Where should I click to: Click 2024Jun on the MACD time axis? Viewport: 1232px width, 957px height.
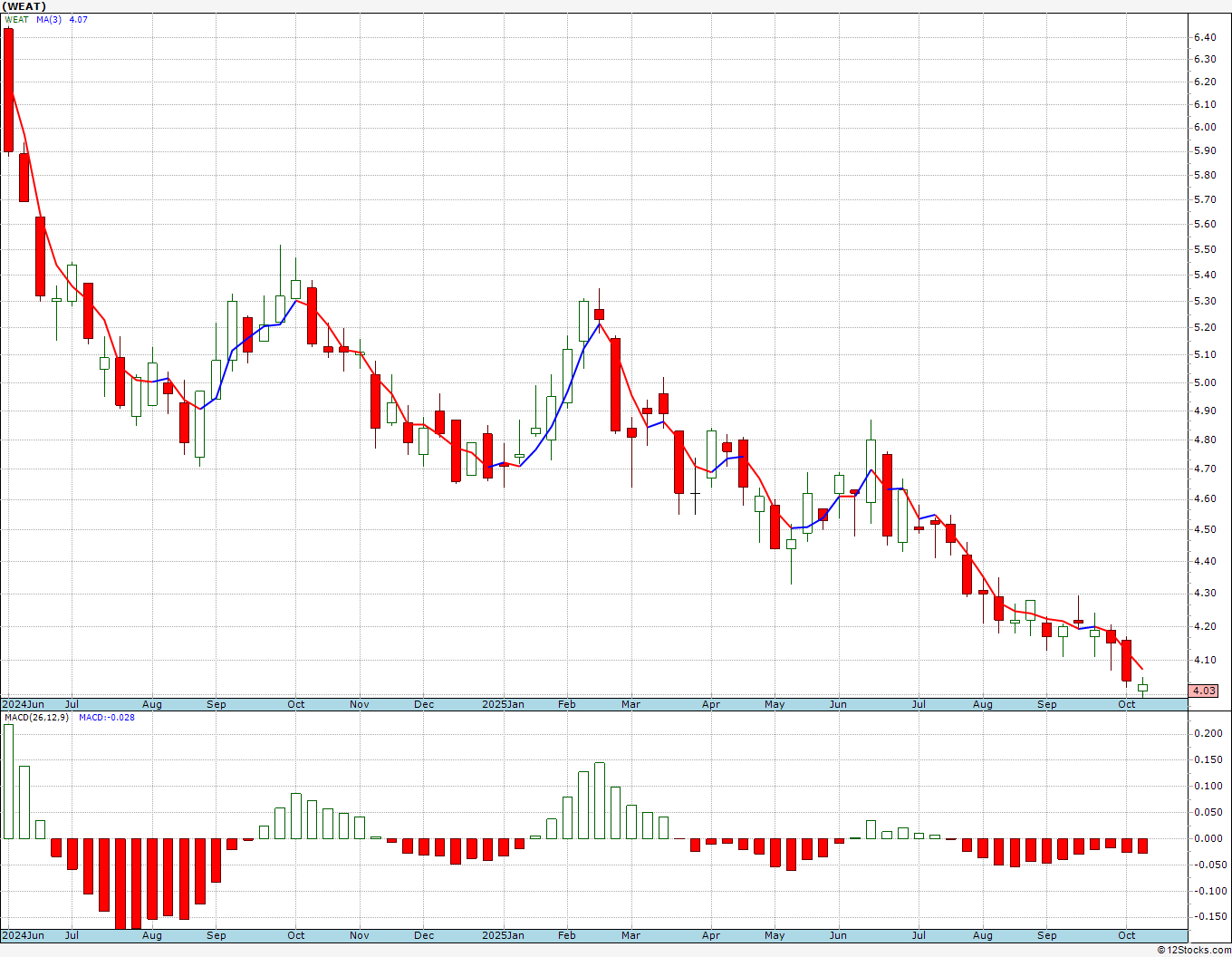[24, 935]
